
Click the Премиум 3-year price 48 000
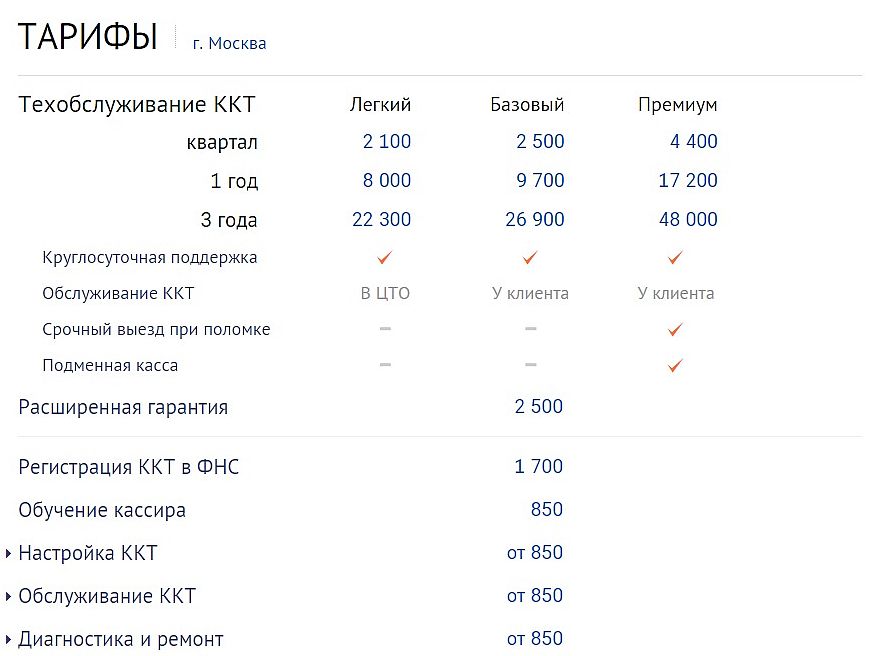point(688,220)
